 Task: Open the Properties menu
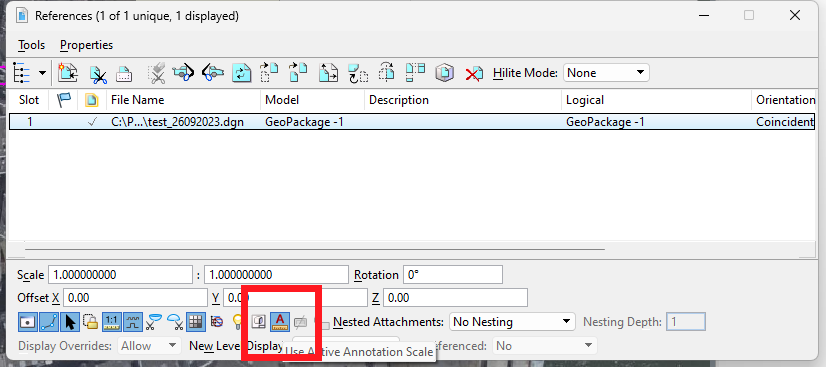(x=86, y=45)
